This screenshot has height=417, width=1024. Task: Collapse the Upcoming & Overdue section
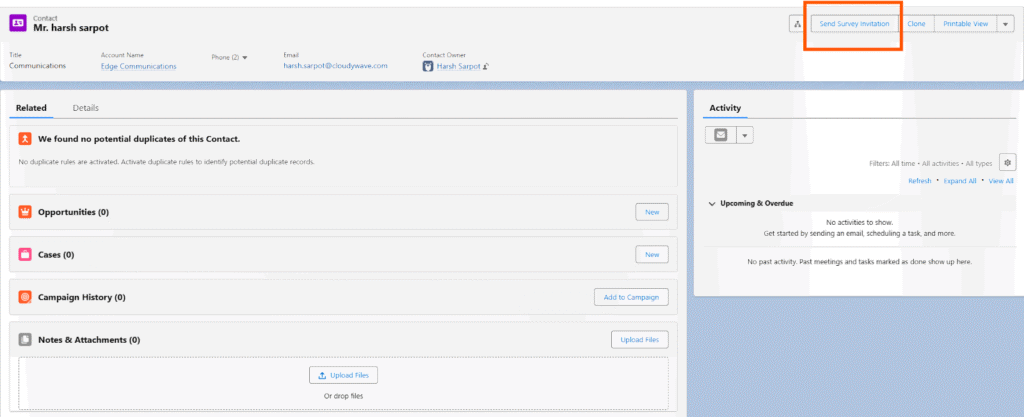pos(711,204)
